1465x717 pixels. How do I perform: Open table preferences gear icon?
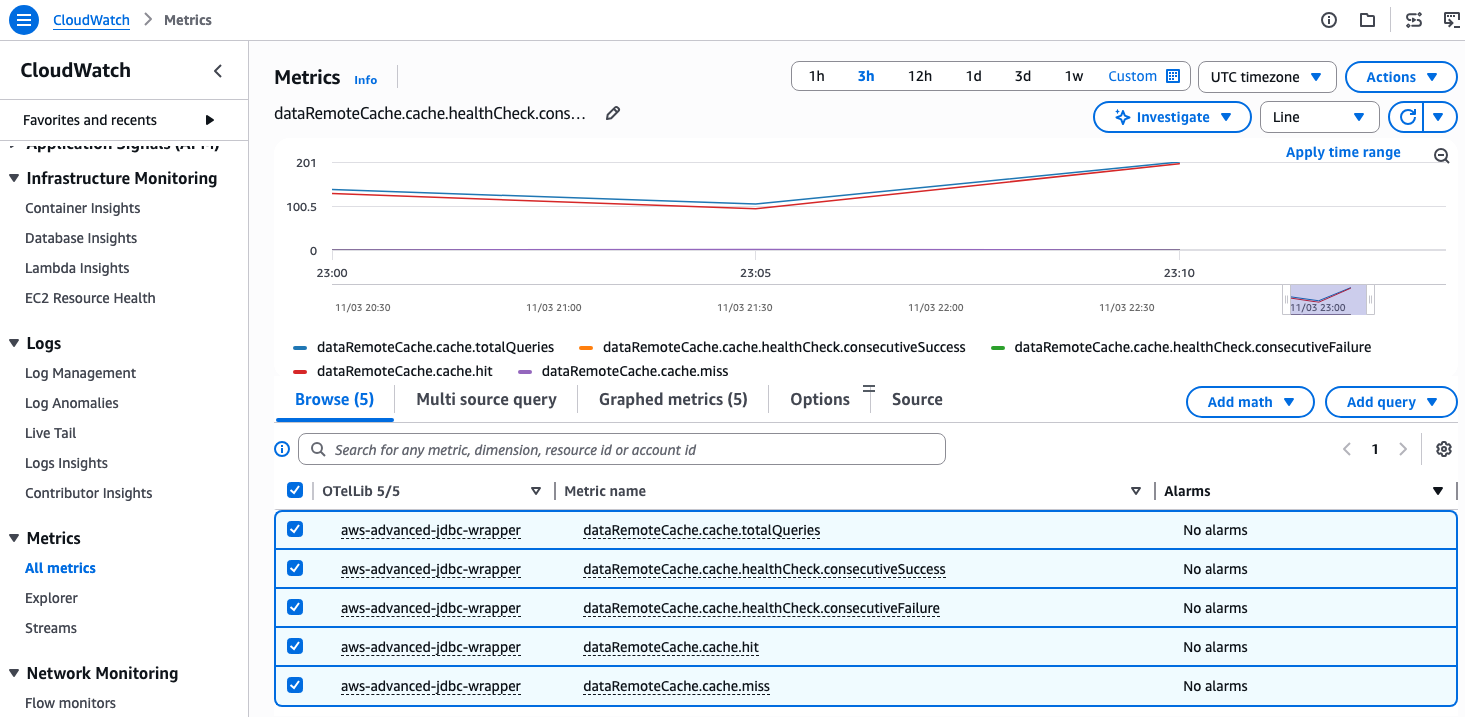(x=1443, y=449)
